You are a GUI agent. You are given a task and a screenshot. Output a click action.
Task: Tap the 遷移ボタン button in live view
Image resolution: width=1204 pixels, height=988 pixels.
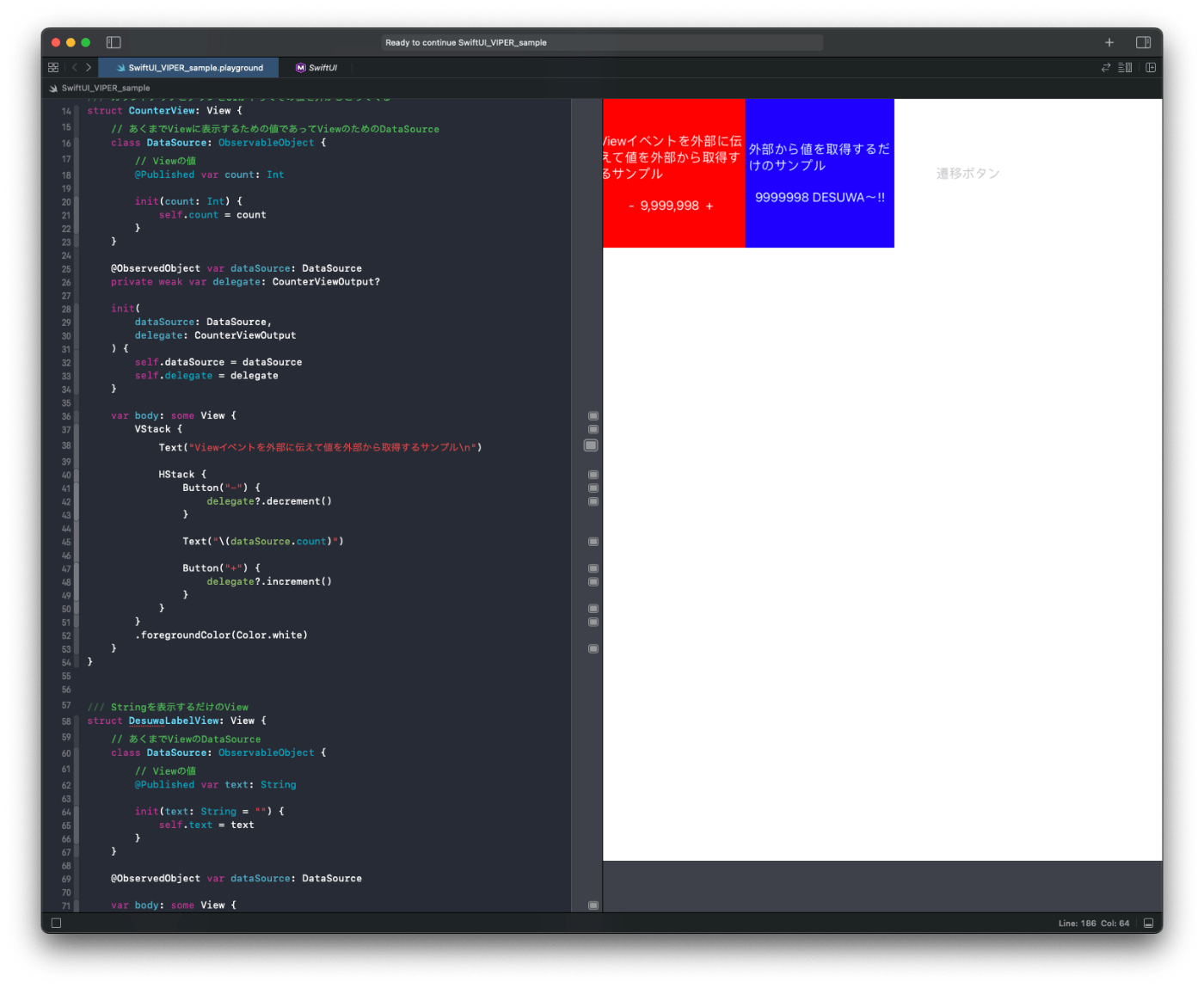pyautogui.click(x=967, y=174)
